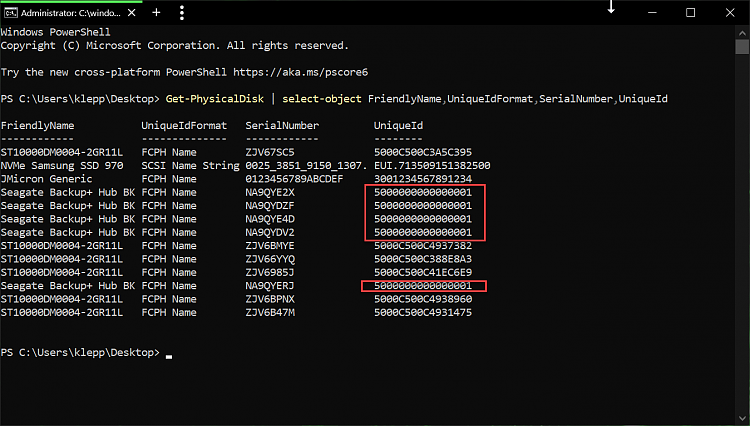This screenshot has height=426, width=750.
Task: Click the scrollbar down arrow
Action: [x=742, y=419]
